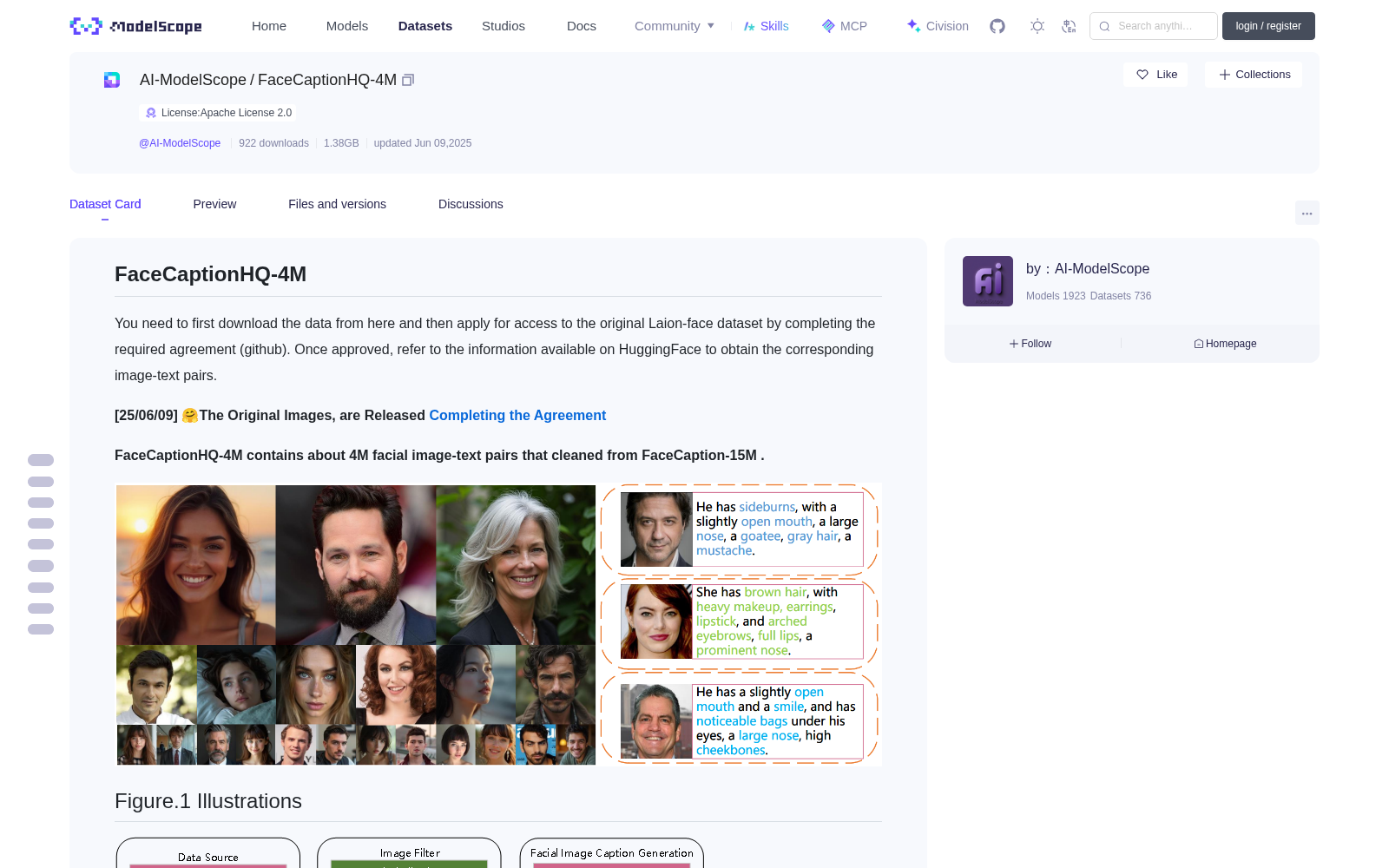This screenshot has height=868, width=1389.
Task: Open the organization Homepage link
Action: [1225, 344]
